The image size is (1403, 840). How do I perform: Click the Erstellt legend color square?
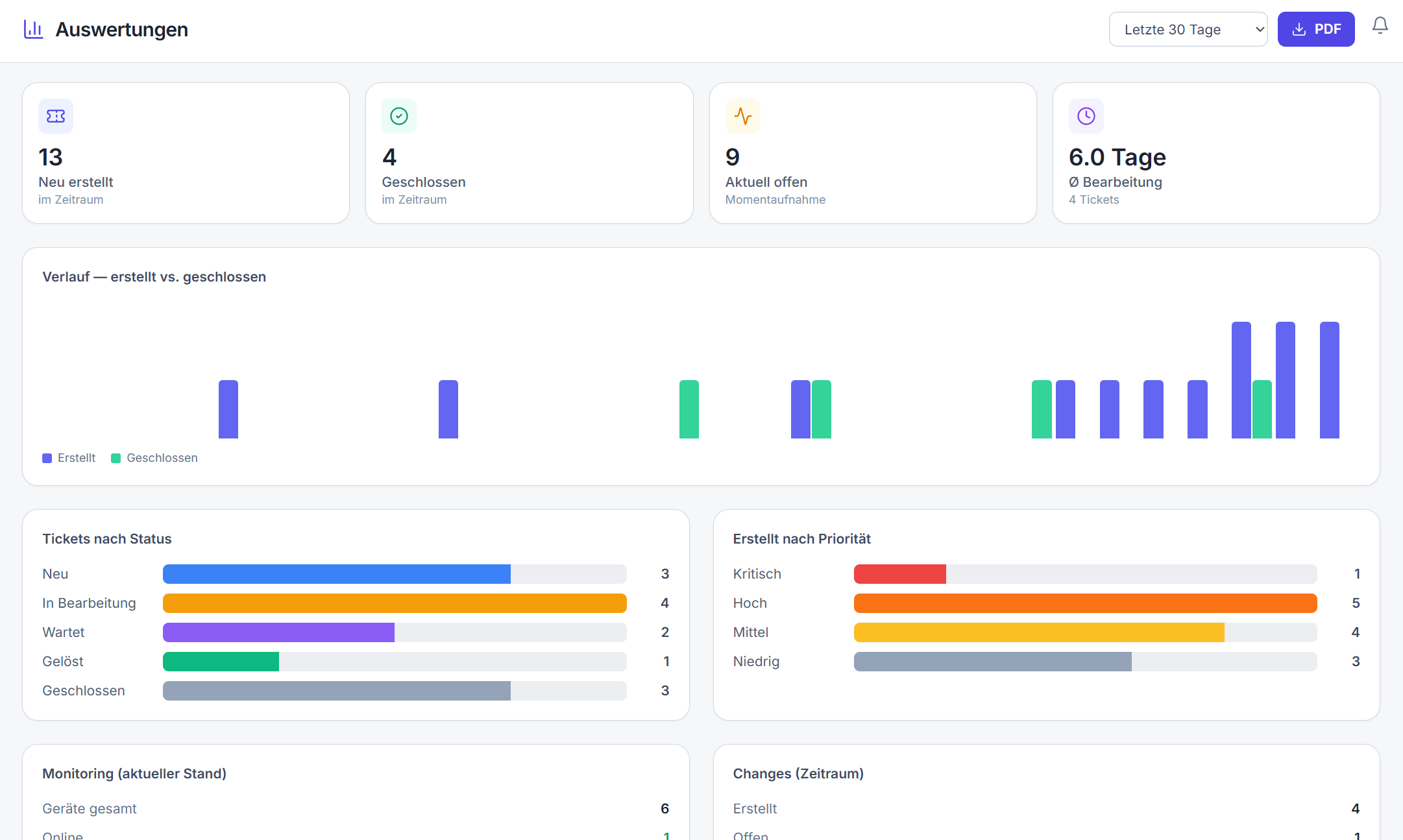(x=47, y=458)
